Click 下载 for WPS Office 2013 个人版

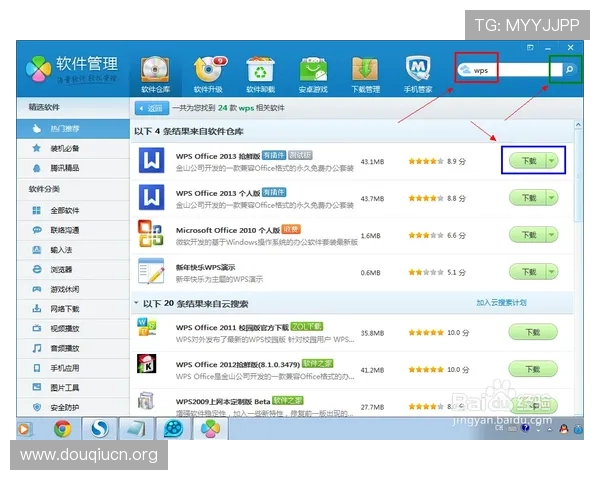coord(527,198)
